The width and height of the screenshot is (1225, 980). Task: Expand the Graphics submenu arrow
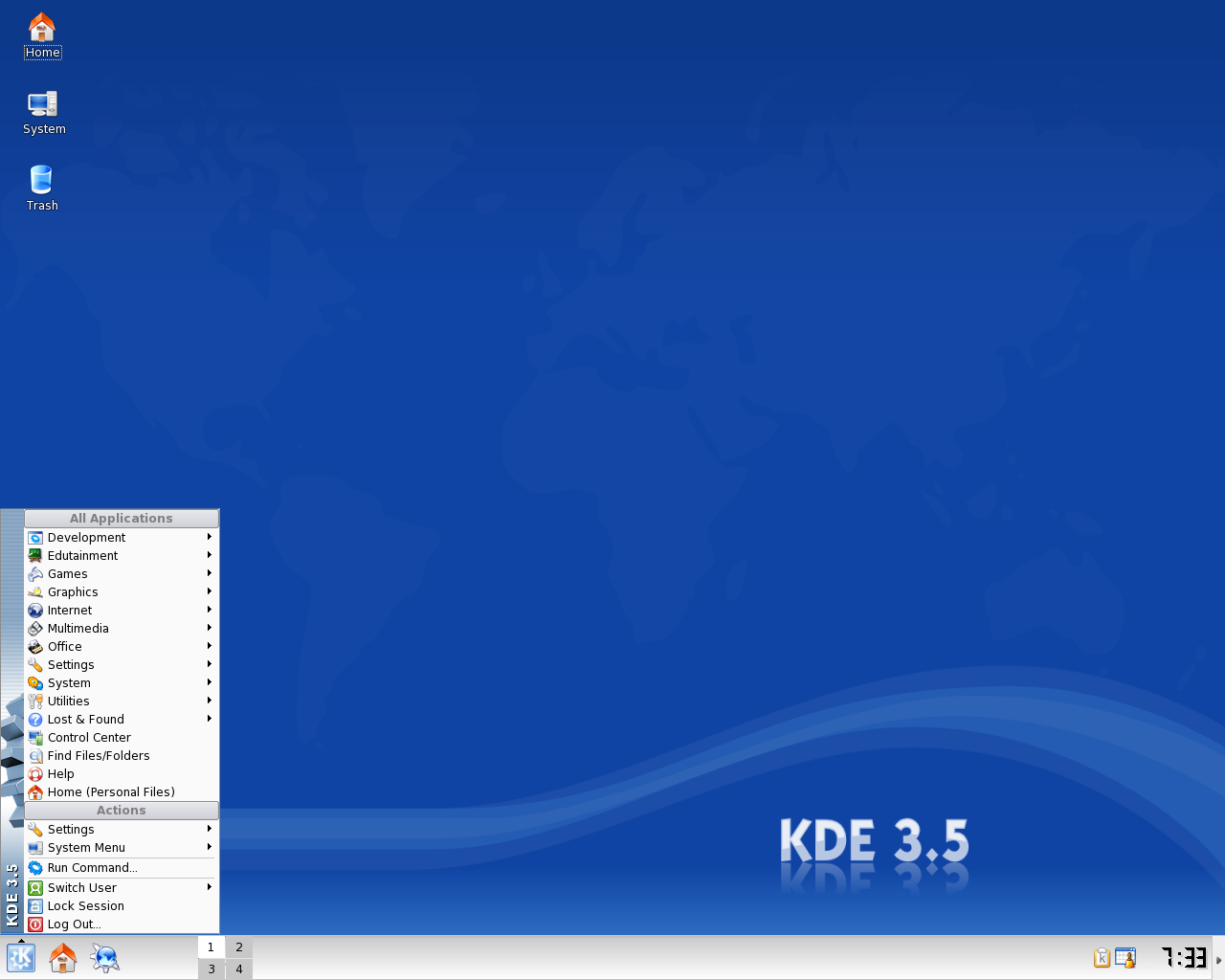point(209,591)
